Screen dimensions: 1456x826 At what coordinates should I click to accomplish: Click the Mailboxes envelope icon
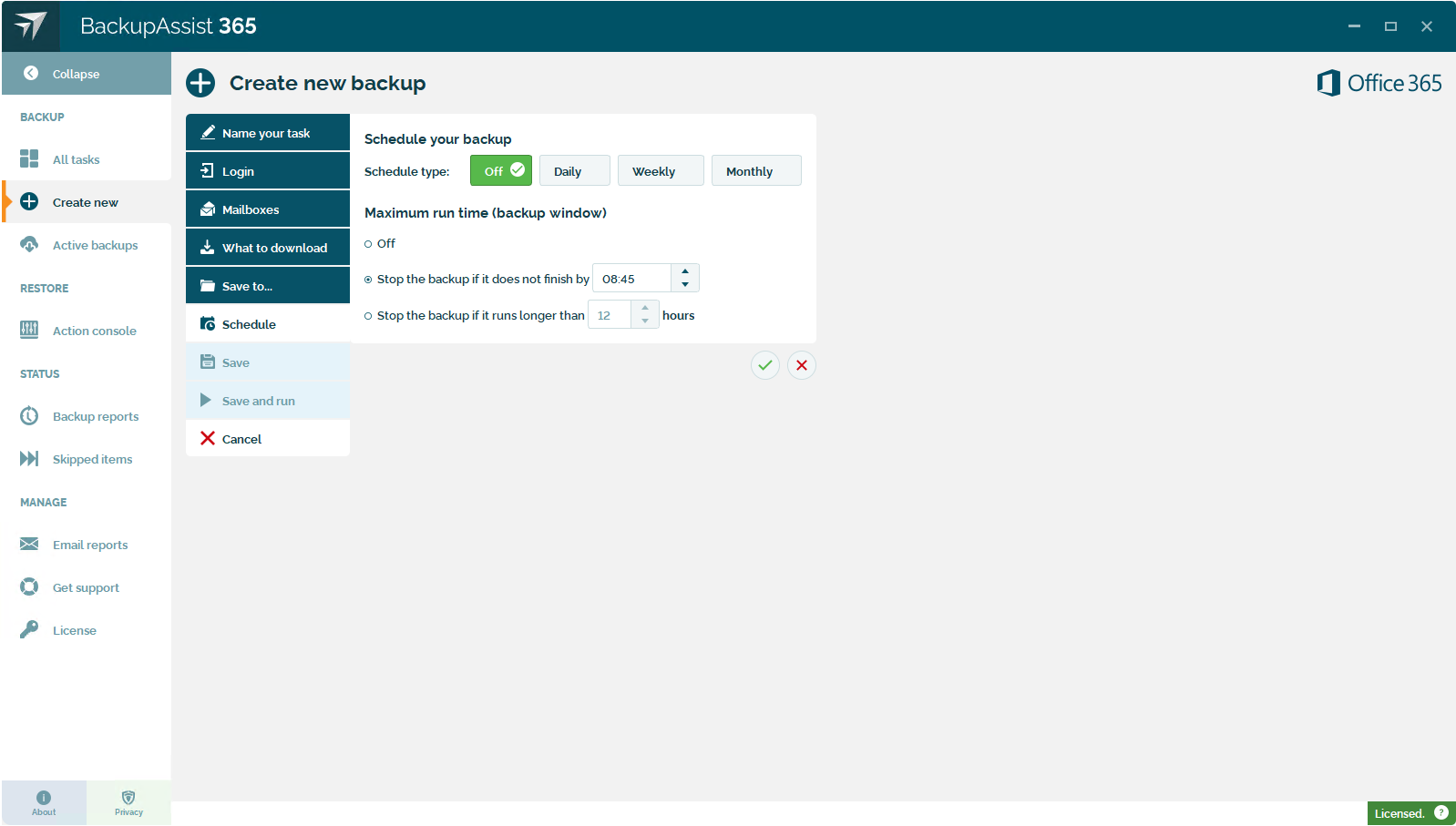[x=208, y=209]
